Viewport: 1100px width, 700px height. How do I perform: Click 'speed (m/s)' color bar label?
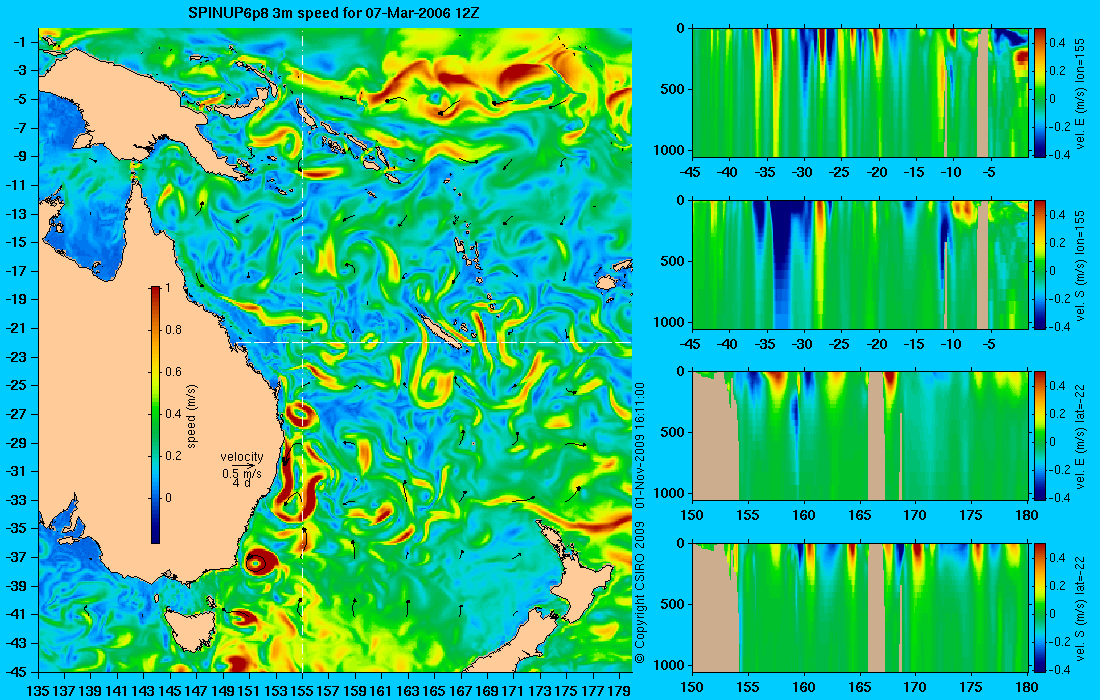point(192,415)
